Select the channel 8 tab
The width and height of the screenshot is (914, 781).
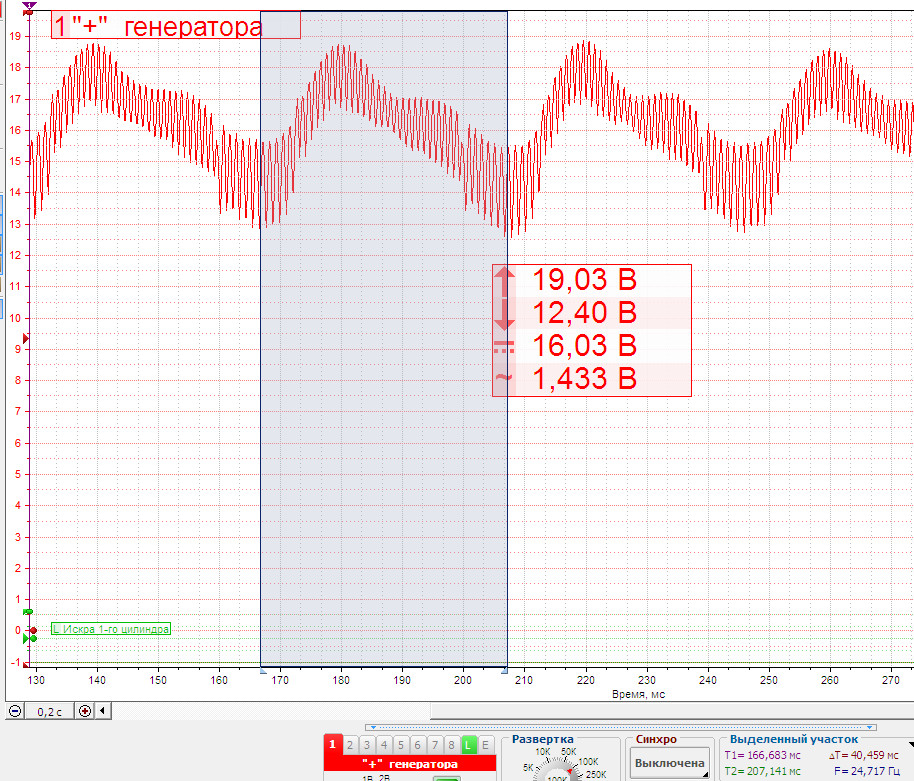click(x=451, y=745)
